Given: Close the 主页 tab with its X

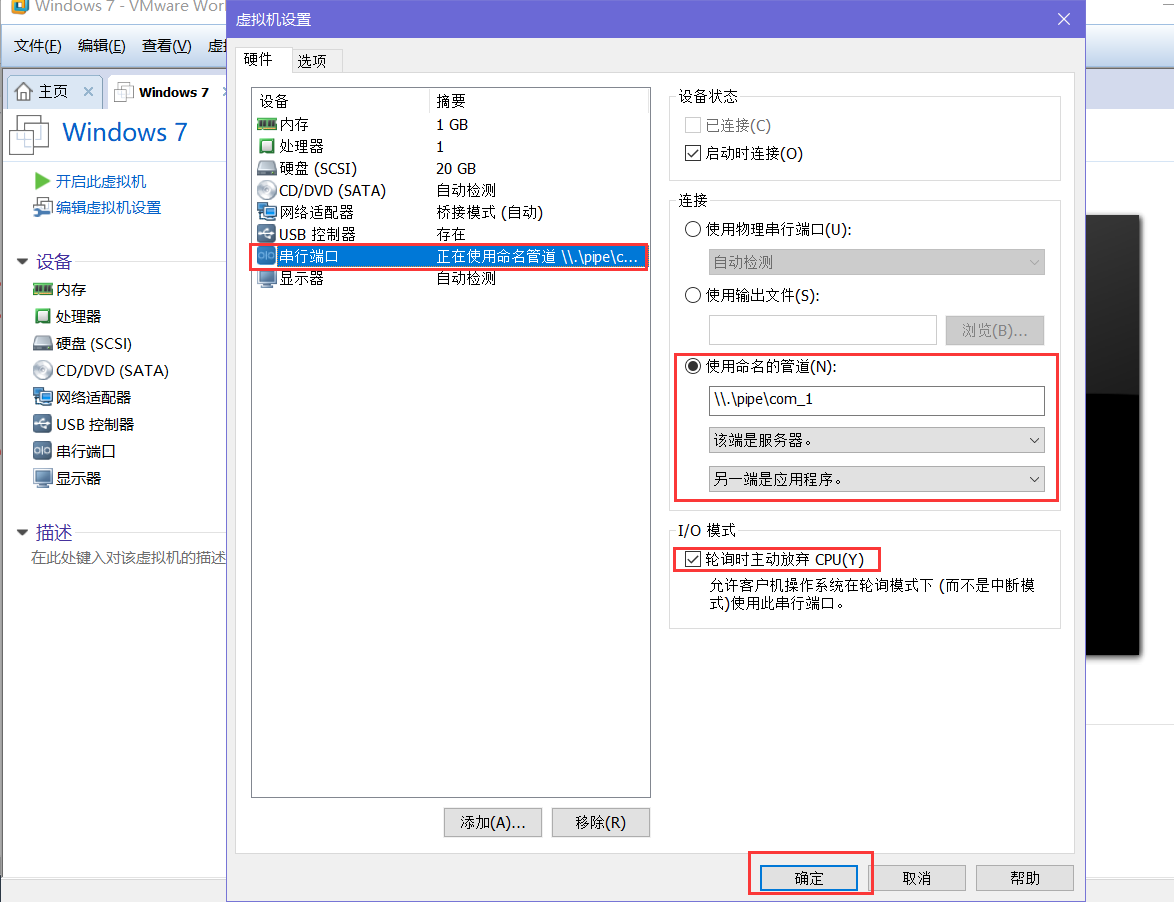Looking at the screenshot, I should click(x=88, y=91).
